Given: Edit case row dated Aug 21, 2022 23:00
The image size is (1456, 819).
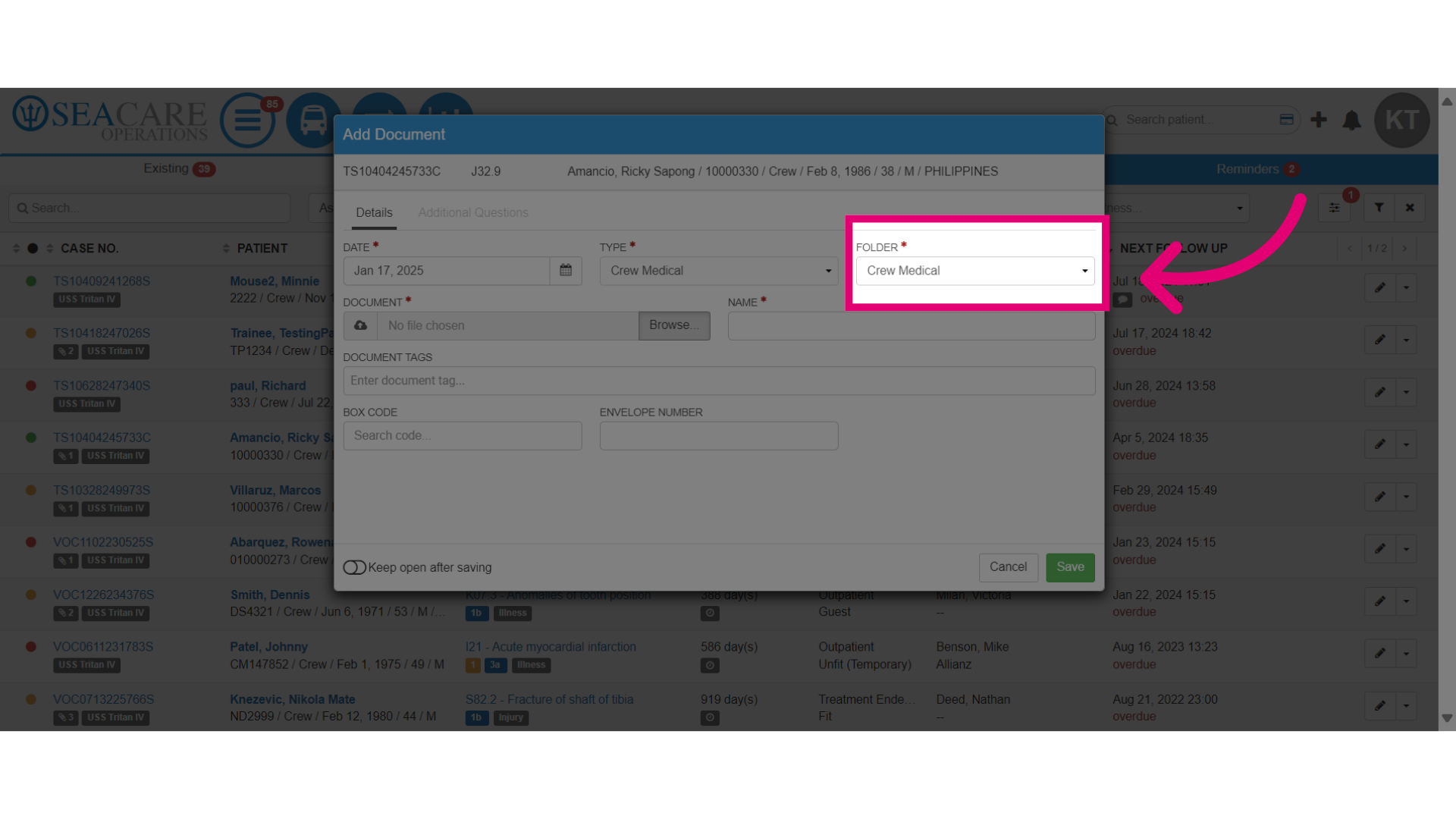Looking at the screenshot, I should coord(1380,705).
